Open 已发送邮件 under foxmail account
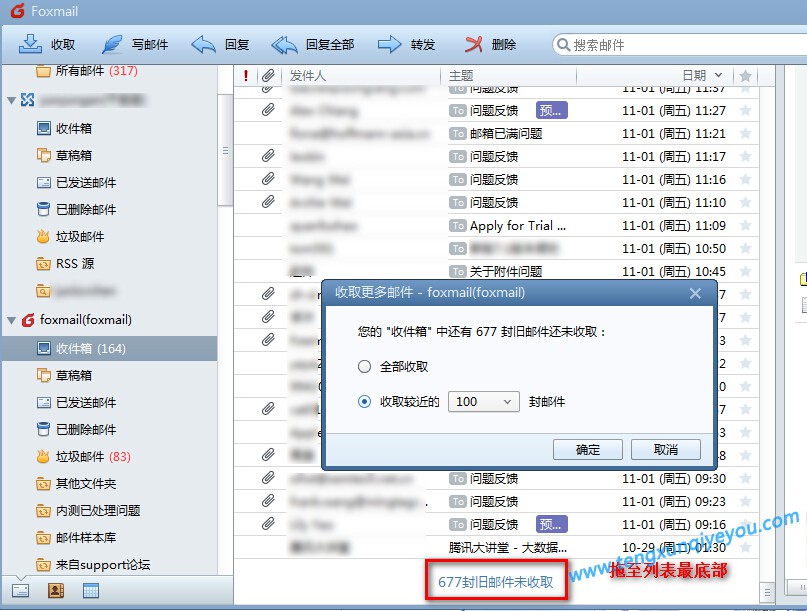The image size is (807, 611). coord(77,403)
